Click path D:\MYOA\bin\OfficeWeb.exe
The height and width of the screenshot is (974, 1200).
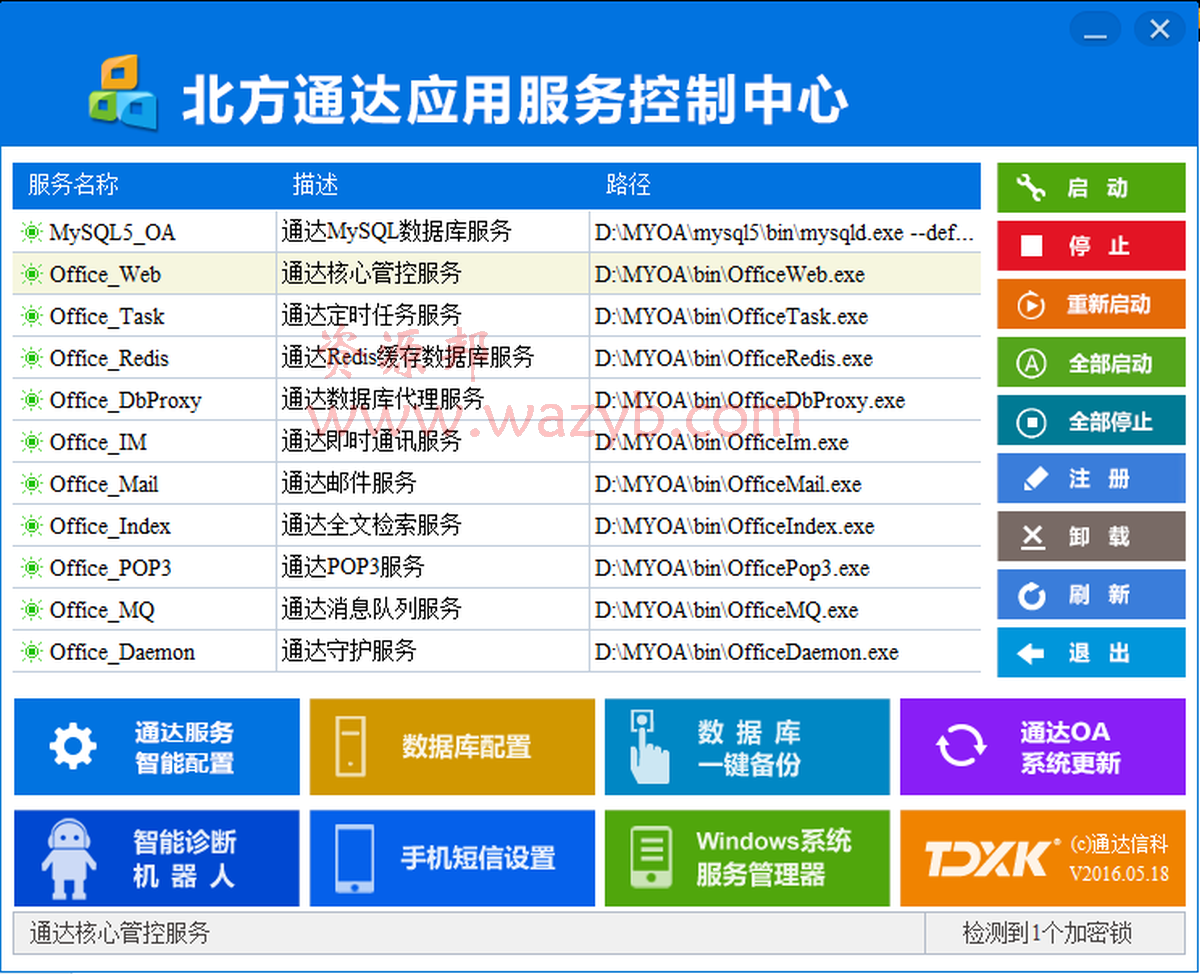pyautogui.click(x=730, y=275)
